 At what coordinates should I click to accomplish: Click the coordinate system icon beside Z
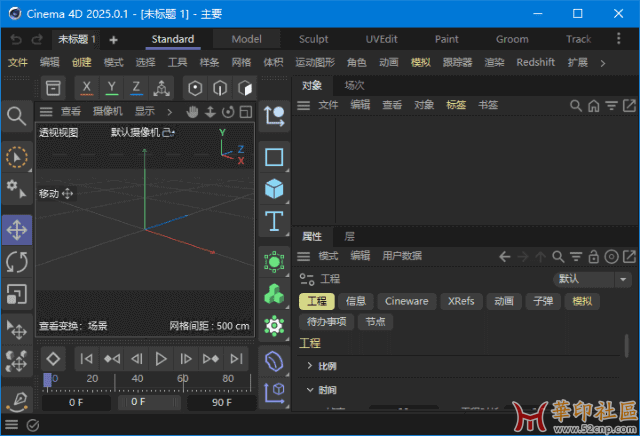[x=161, y=88]
